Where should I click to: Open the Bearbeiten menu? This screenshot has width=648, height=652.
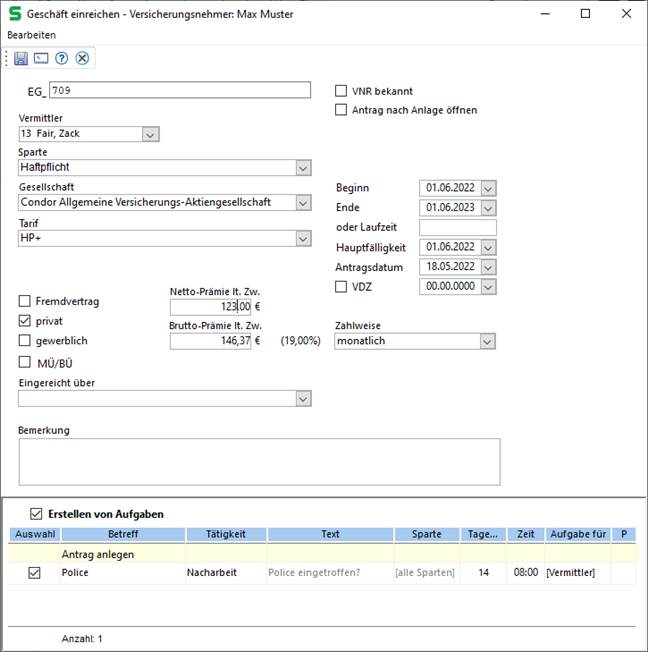point(31,34)
